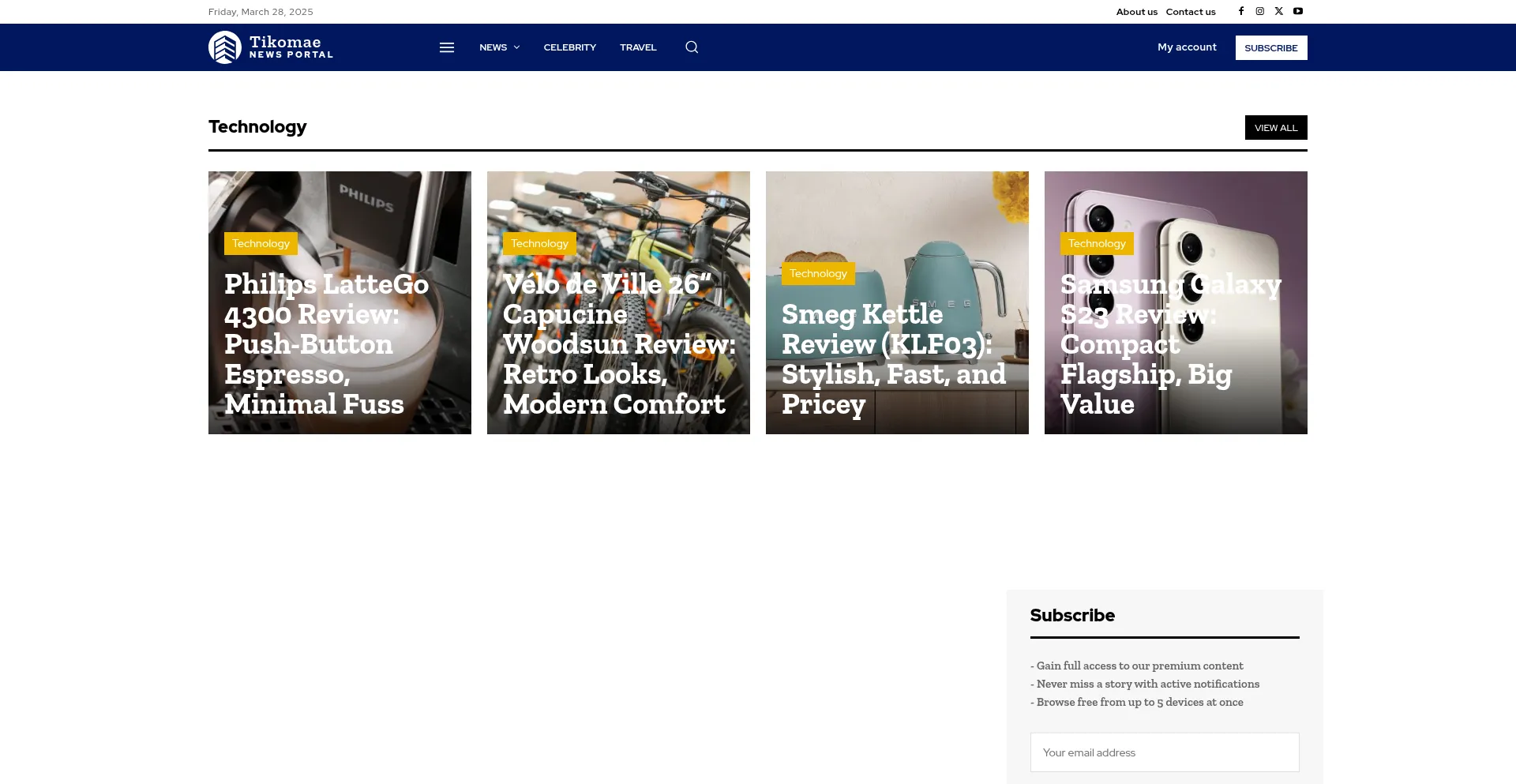1516x784 pixels.
Task: Open the My account link
Action: [x=1187, y=47]
